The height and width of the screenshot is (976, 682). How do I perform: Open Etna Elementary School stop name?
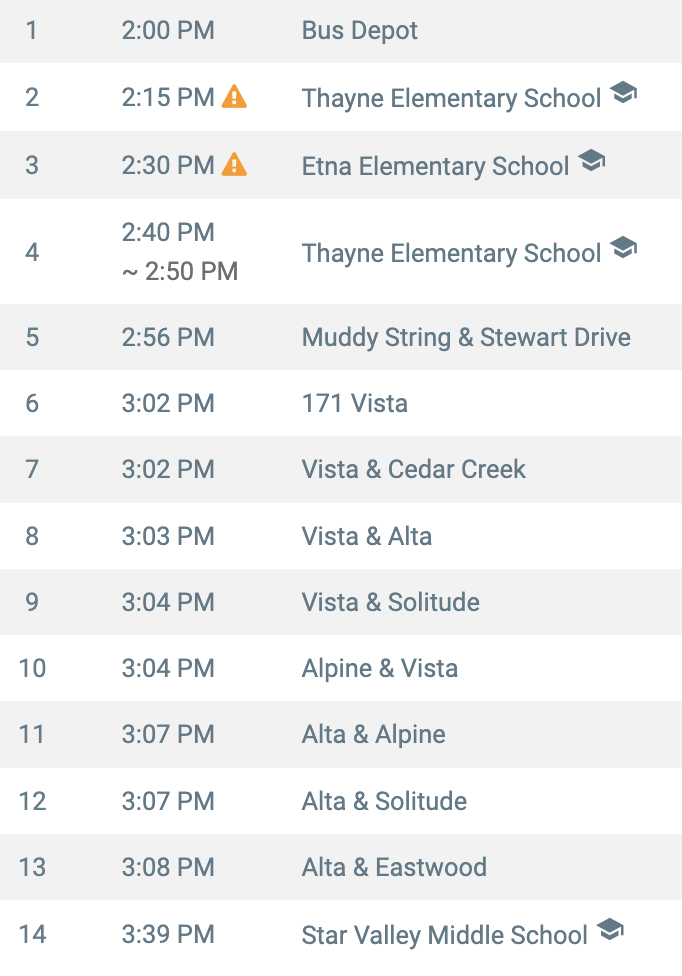pos(436,166)
